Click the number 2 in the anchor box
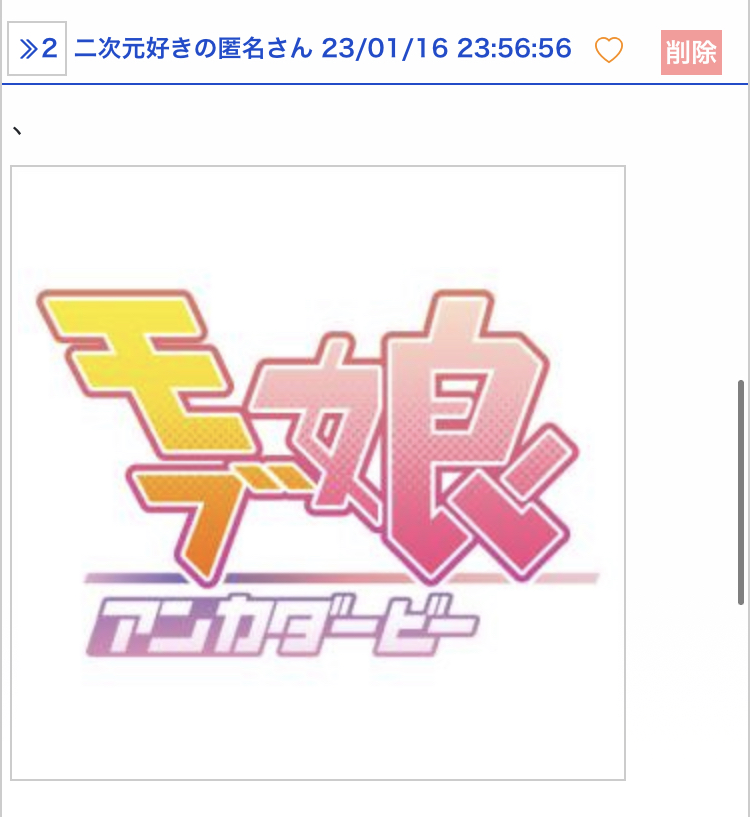Screen dimensions: 750x817 pos(49,49)
